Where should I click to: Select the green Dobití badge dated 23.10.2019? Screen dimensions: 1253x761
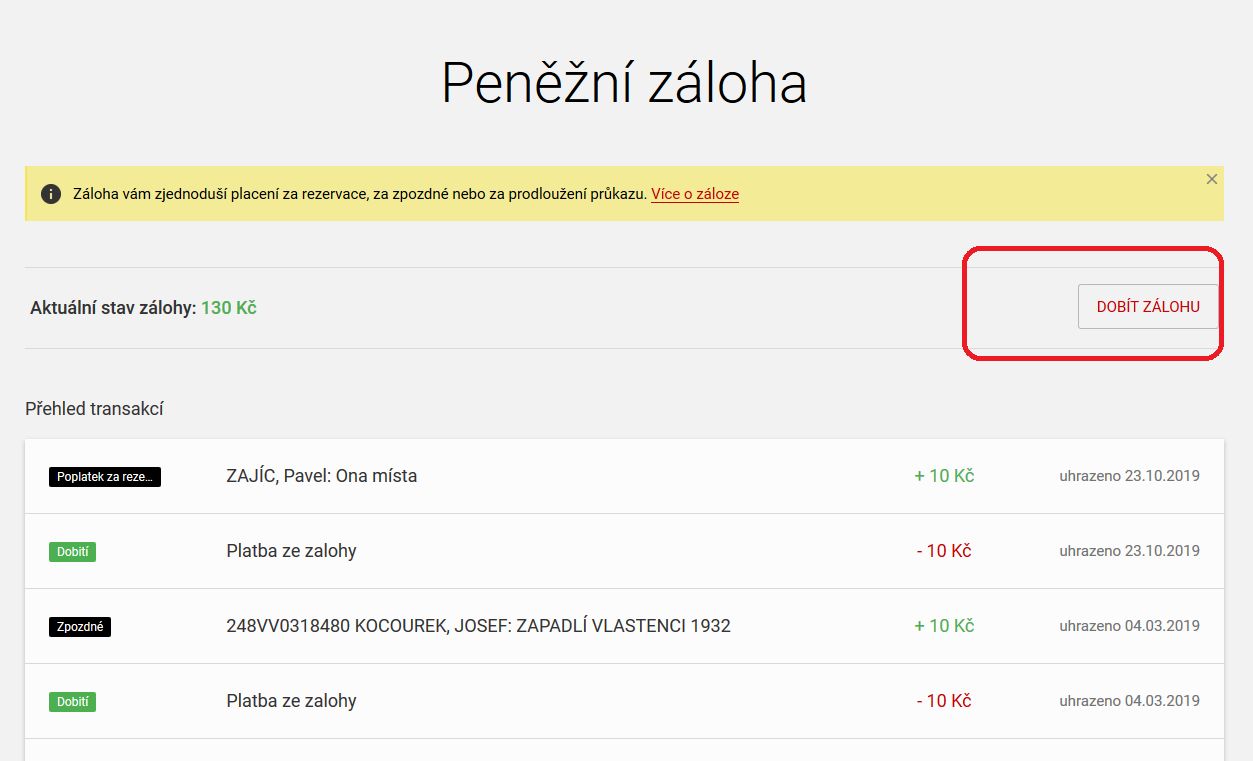72,552
